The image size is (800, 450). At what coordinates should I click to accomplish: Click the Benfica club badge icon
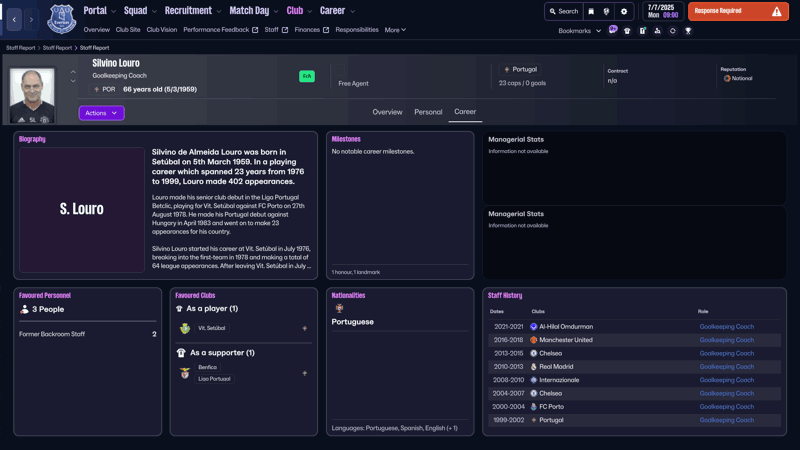tap(185, 373)
